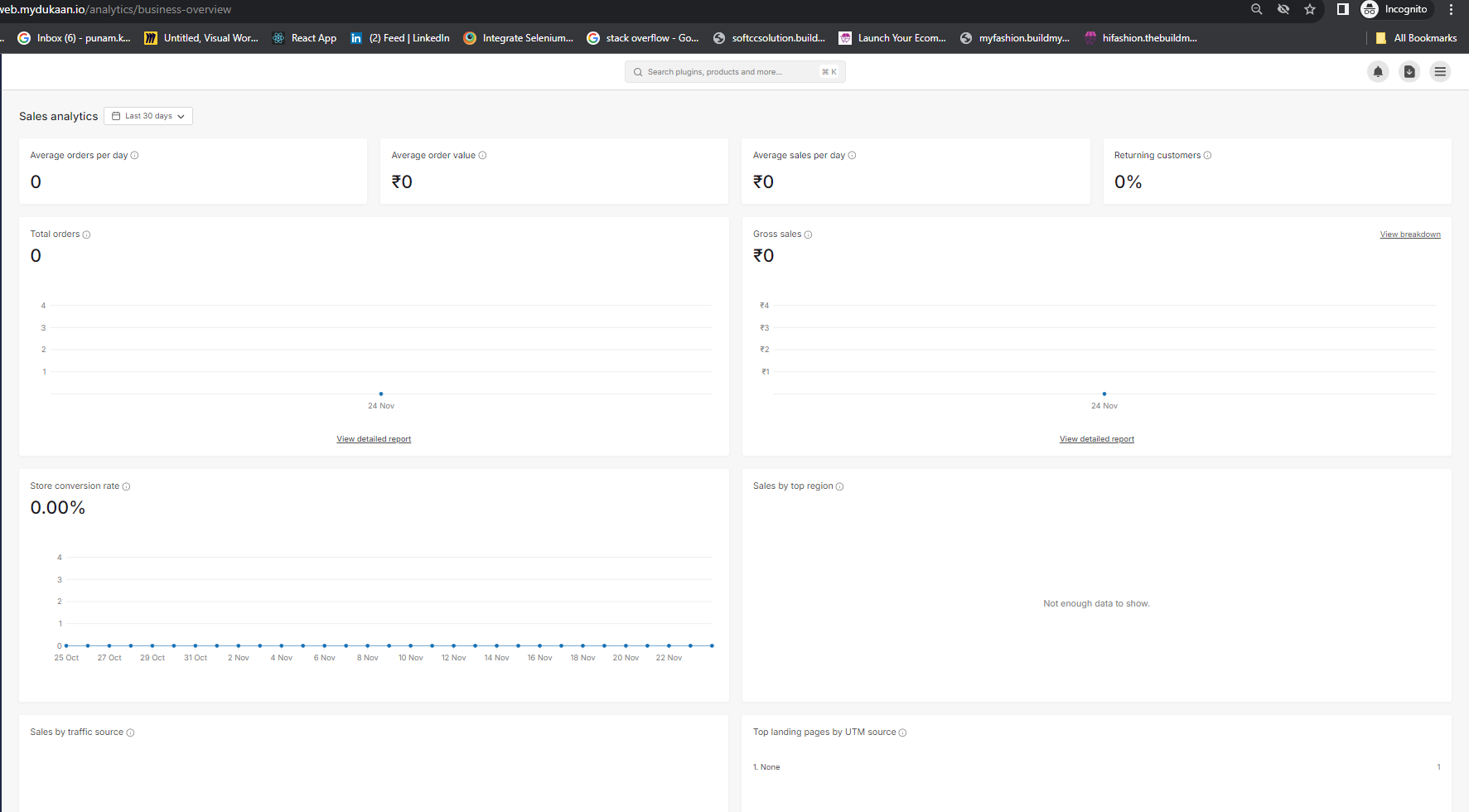Image resolution: width=1469 pixels, height=812 pixels.
Task: Show info for Average orders per day
Action: coord(135,156)
